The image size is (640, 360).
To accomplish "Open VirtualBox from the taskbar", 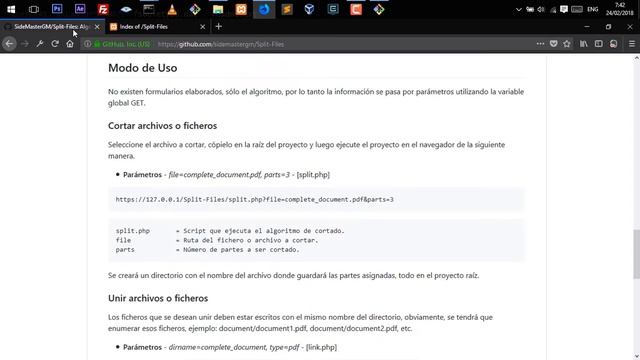I will 310,9.
